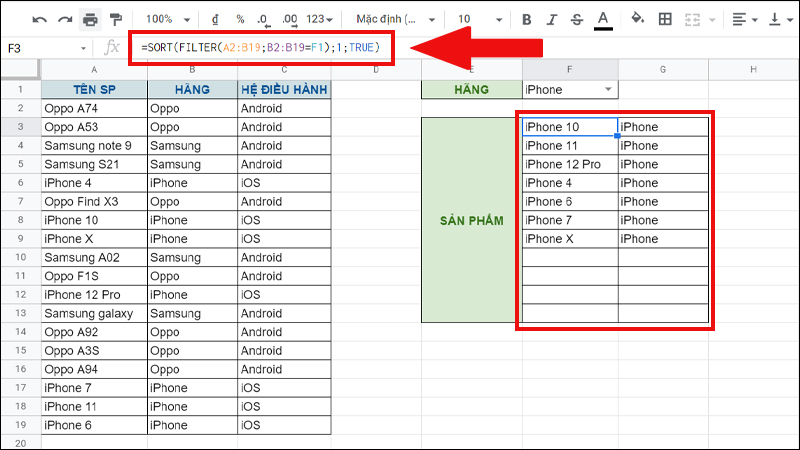Click Android cell in Oppo A53 row

284,127
